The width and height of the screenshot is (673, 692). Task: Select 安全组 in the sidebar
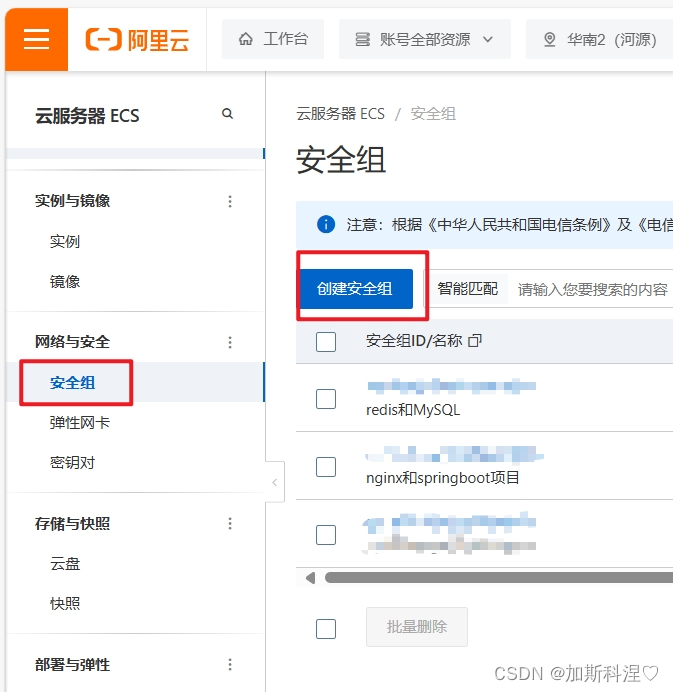(x=72, y=383)
